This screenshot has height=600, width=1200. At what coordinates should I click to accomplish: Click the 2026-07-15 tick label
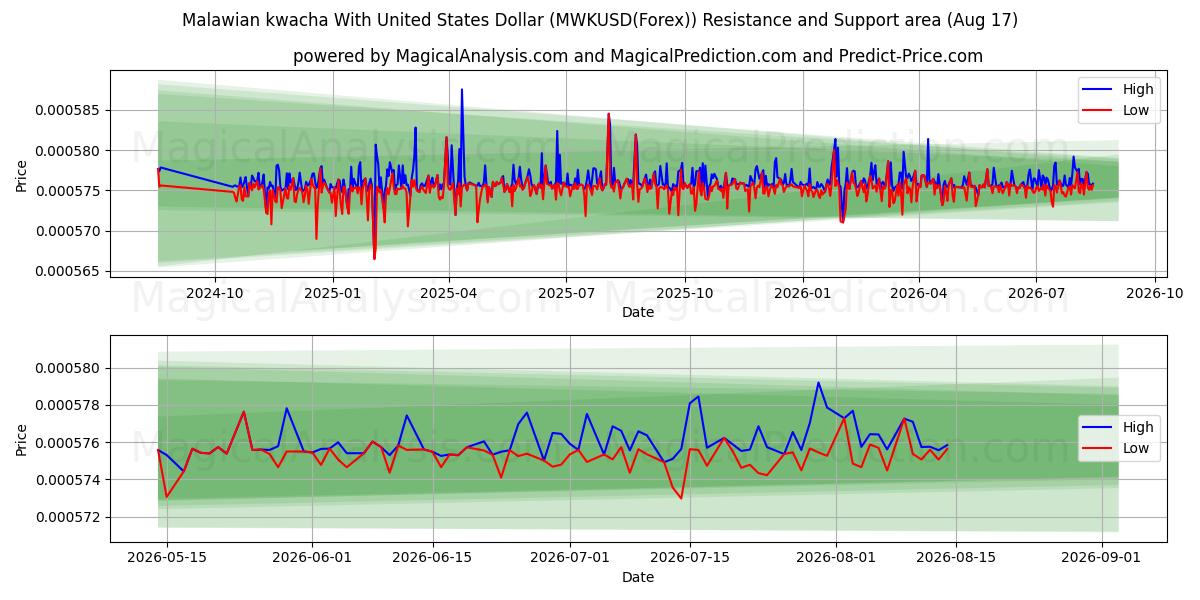(689, 558)
